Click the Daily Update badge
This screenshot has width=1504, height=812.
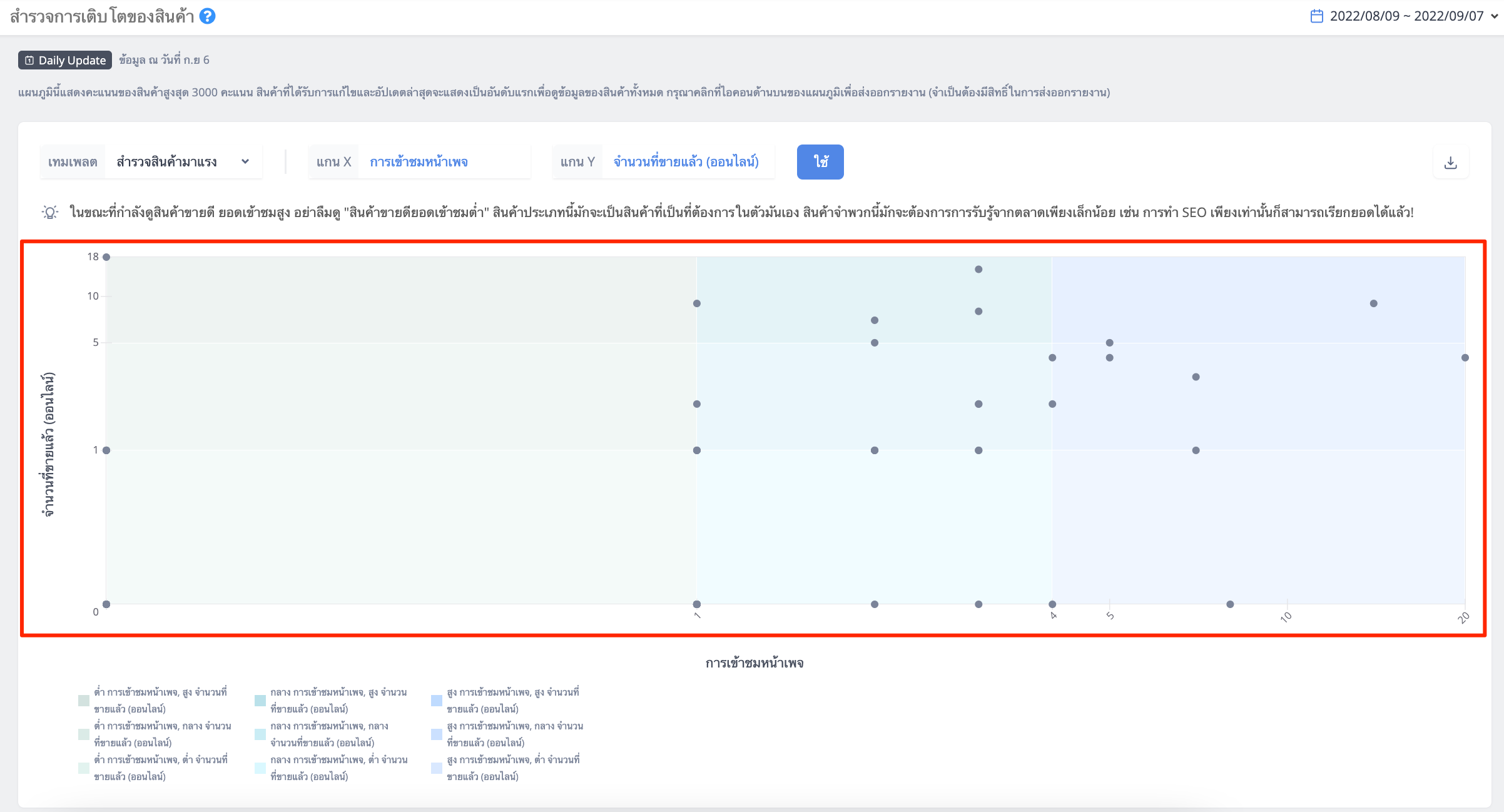pyautogui.click(x=65, y=60)
